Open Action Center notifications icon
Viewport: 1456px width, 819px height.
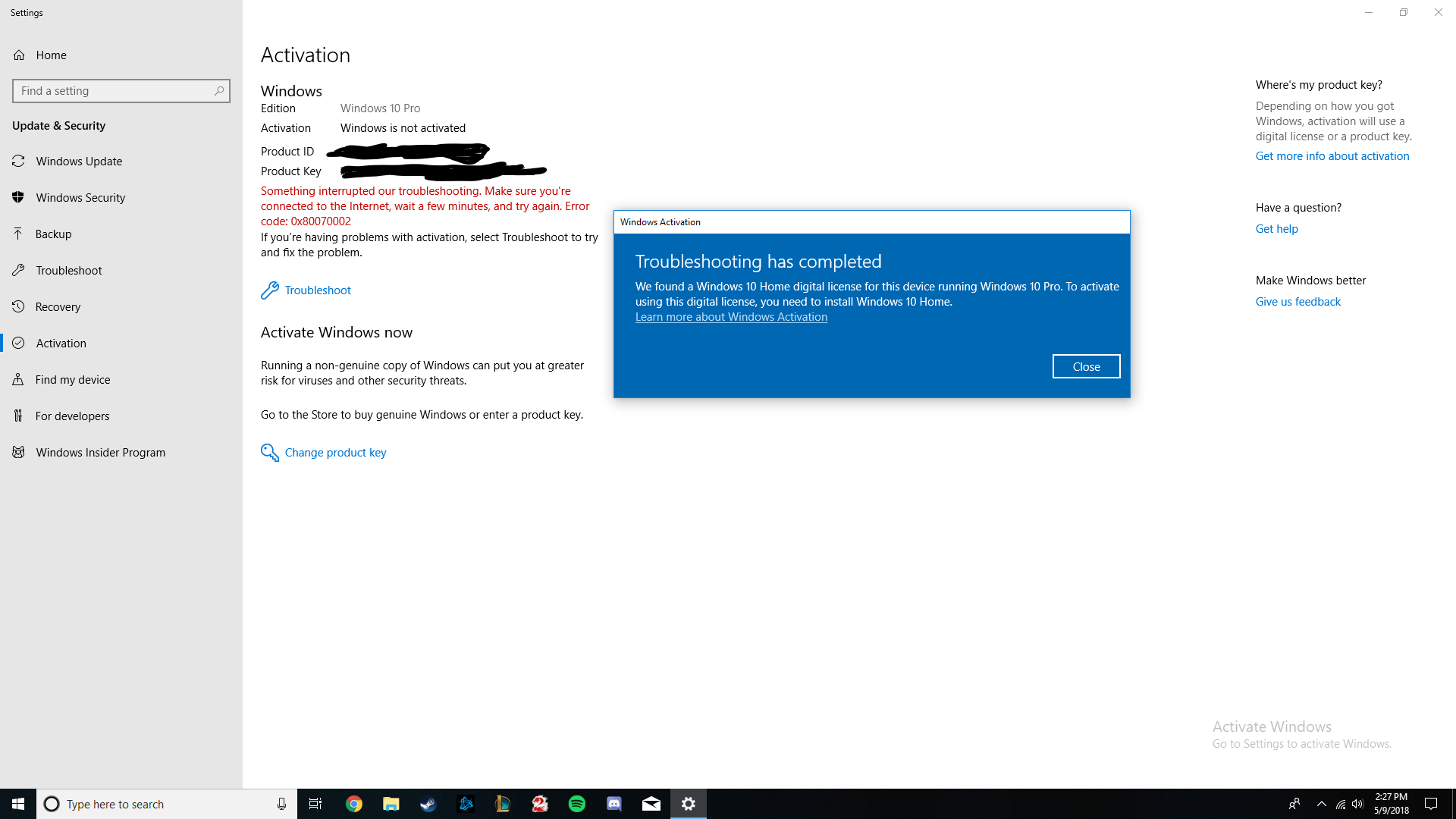[1431, 804]
